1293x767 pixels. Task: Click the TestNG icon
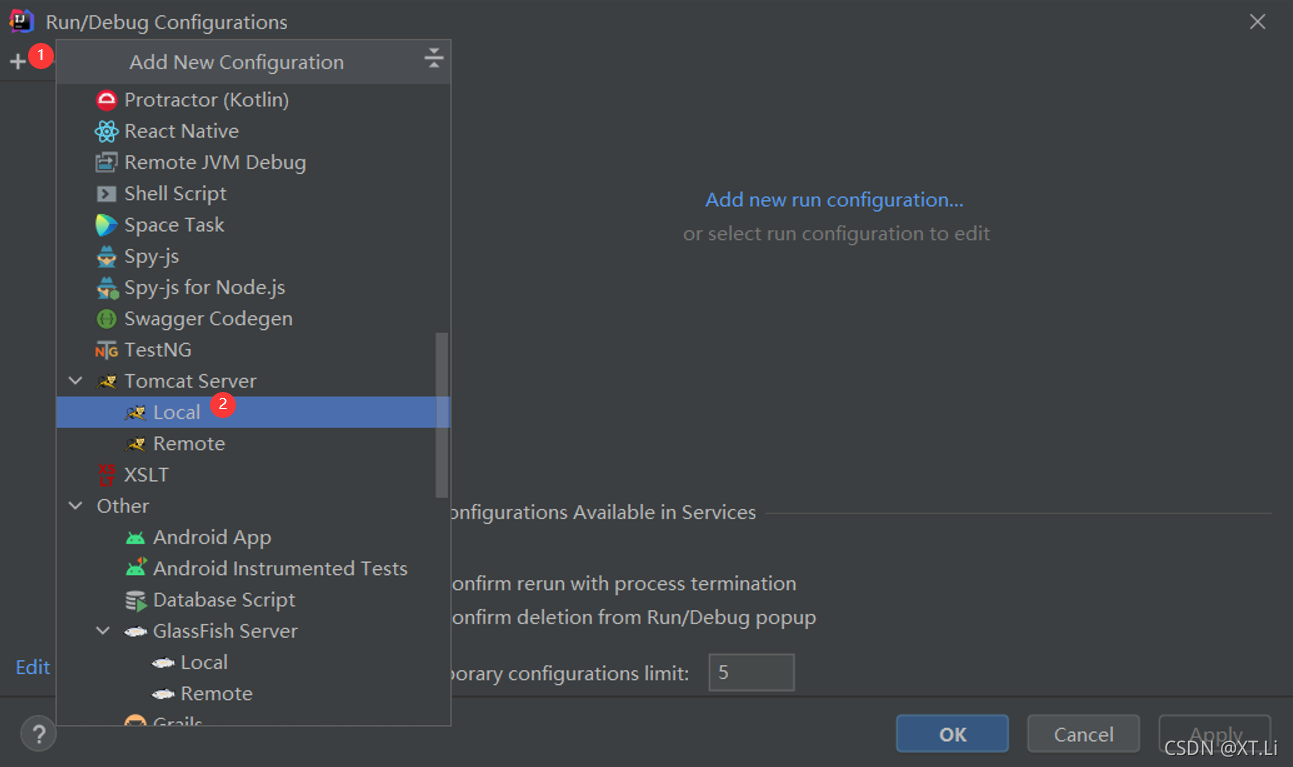(x=106, y=350)
